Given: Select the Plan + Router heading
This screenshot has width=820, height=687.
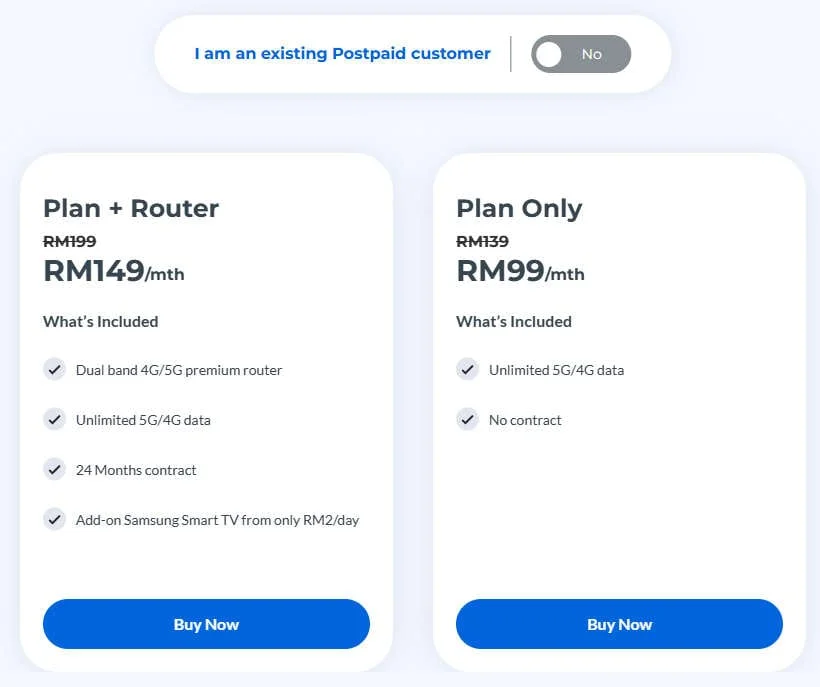Looking at the screenshot, I should tap(131, 208).
